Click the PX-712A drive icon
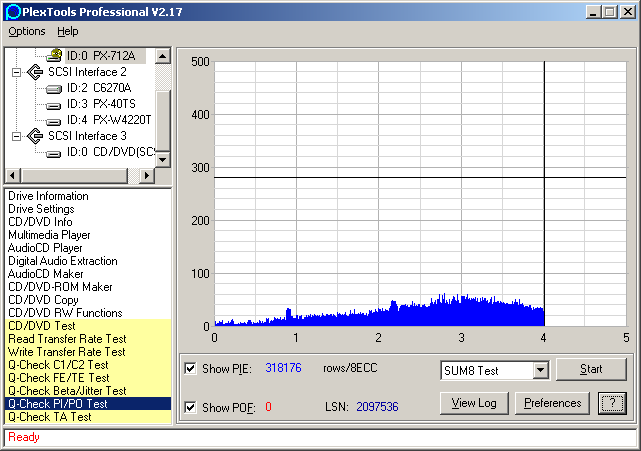This screenshot has height=451, width=641. [x=54, y=55]
